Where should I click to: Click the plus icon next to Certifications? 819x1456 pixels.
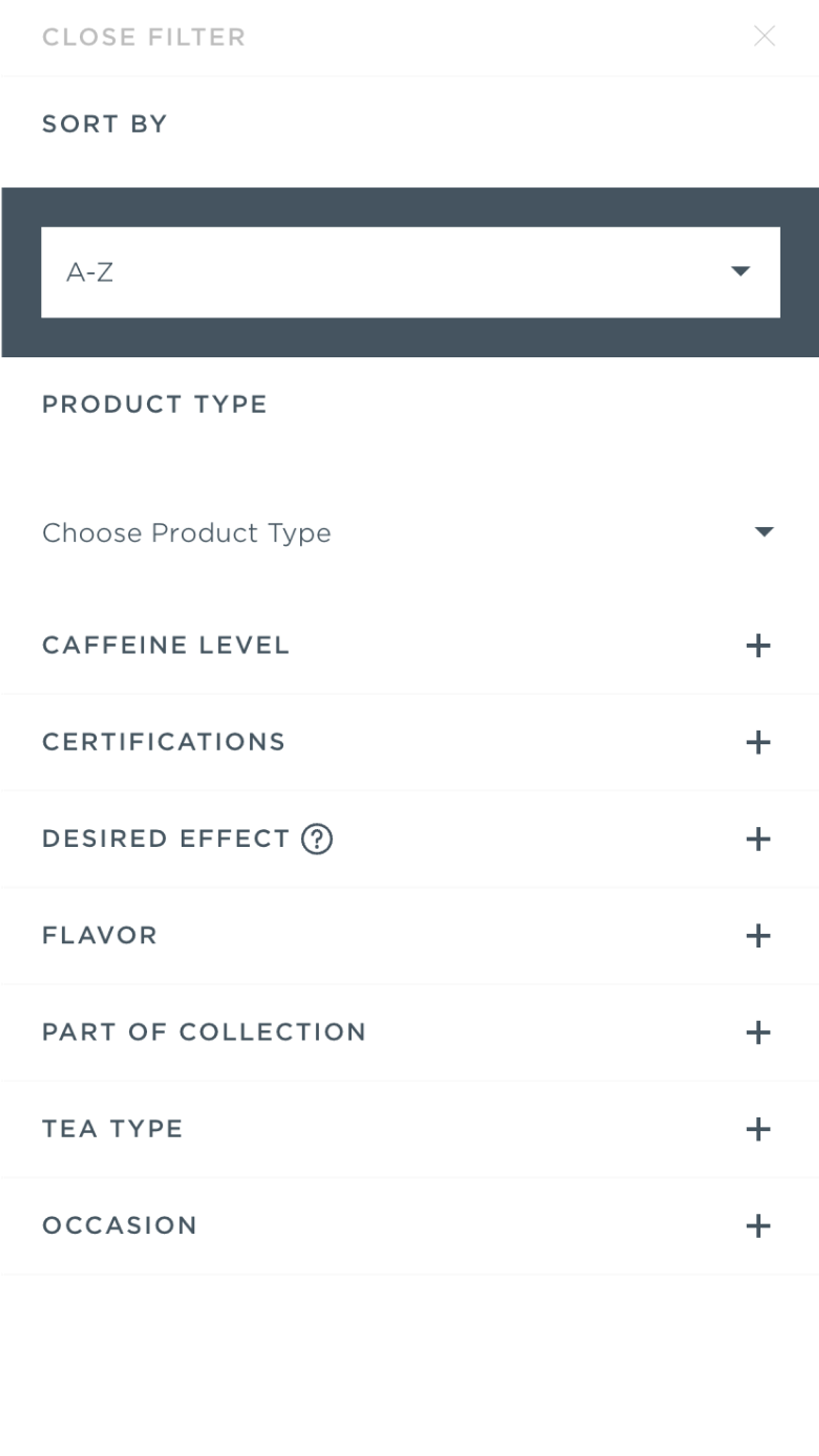758,742
